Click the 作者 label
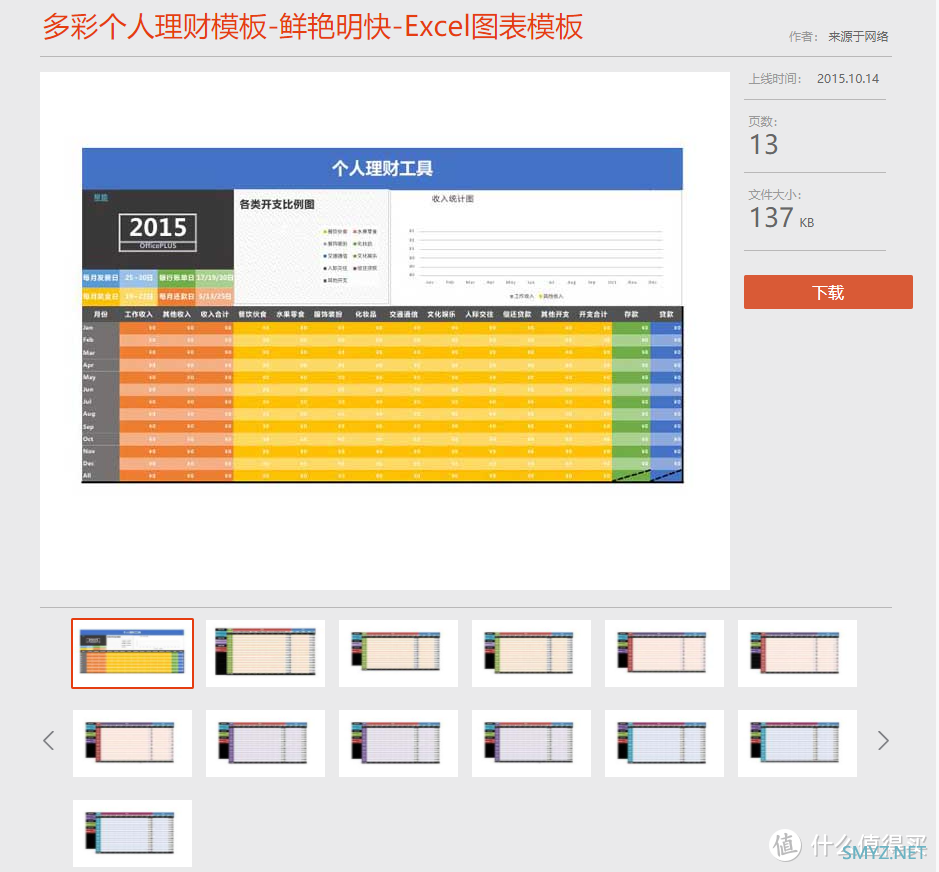The width and height of the screenshot is (939, 872). (x=803, y=37)
